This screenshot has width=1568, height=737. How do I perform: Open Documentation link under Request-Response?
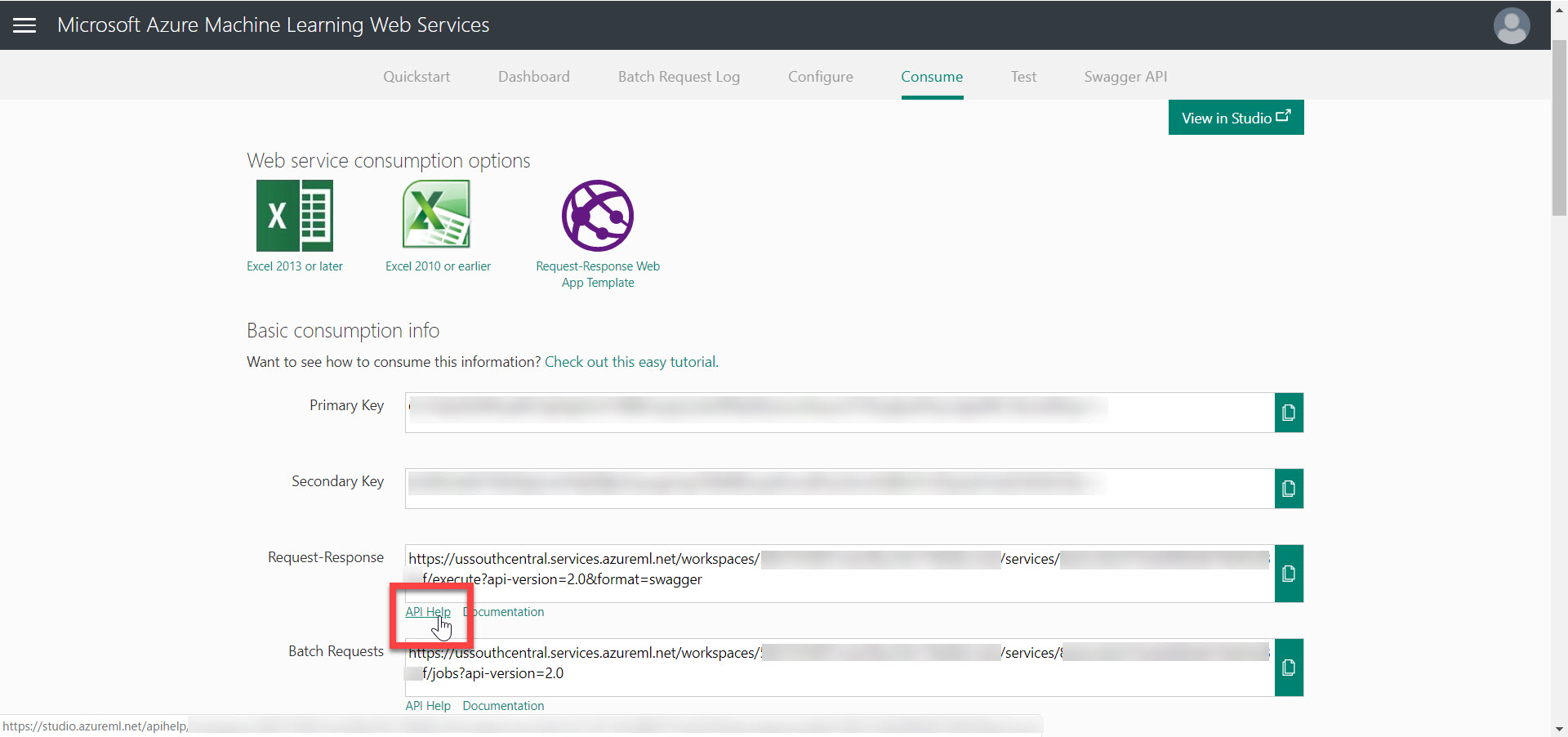[503, 612]
